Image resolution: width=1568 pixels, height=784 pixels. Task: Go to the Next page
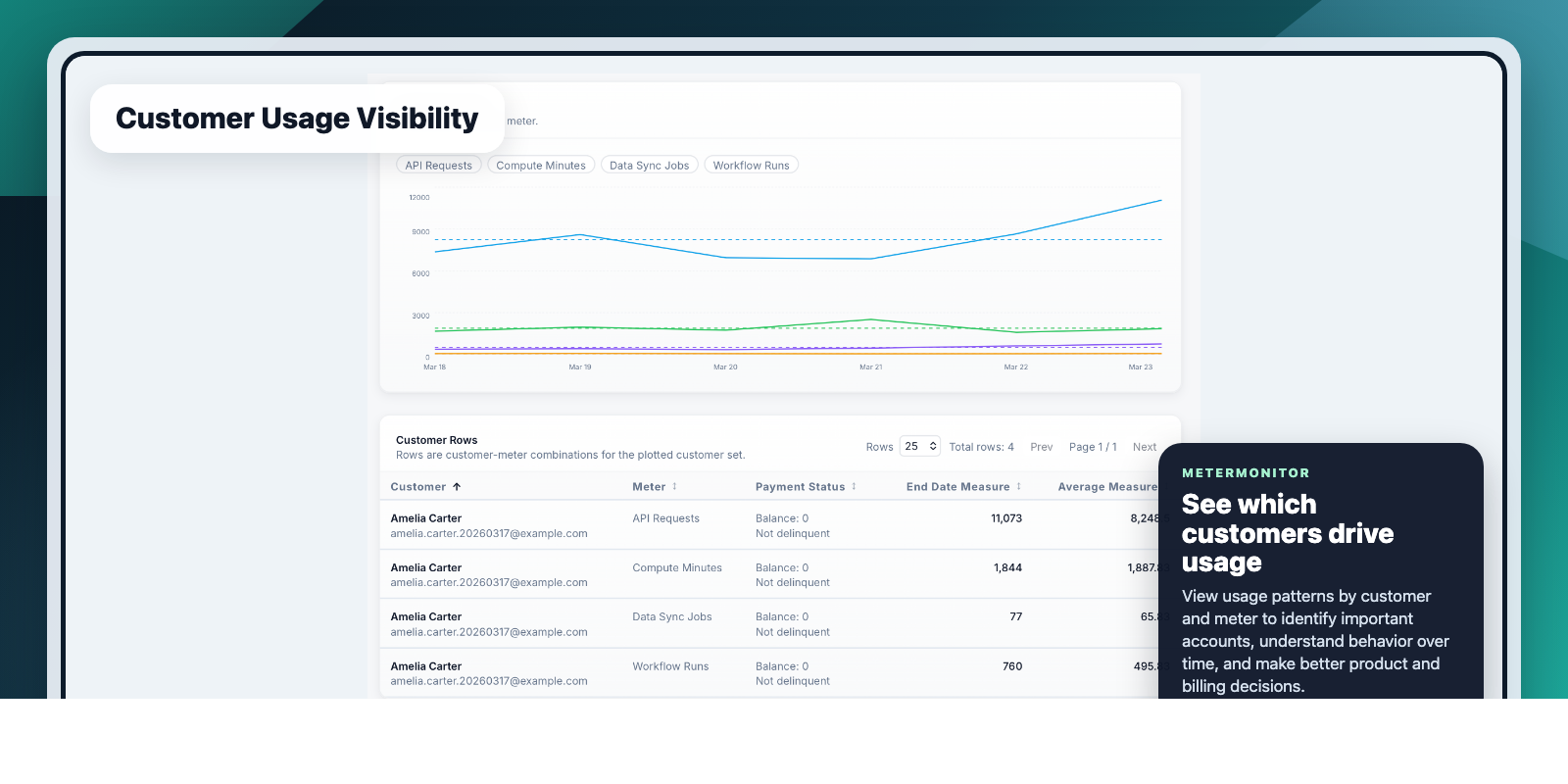click(1145, 447)
